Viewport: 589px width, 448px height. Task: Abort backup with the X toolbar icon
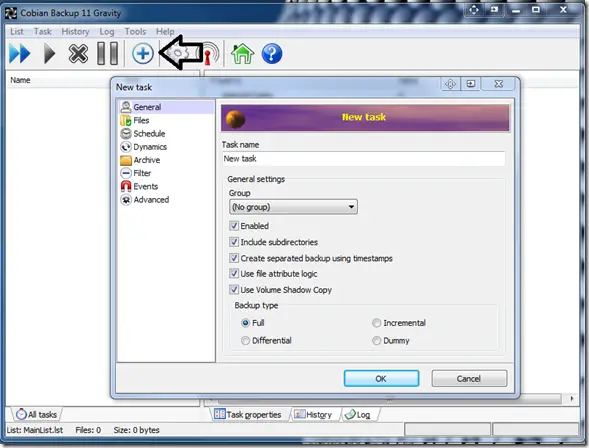[x=78, y=54]
